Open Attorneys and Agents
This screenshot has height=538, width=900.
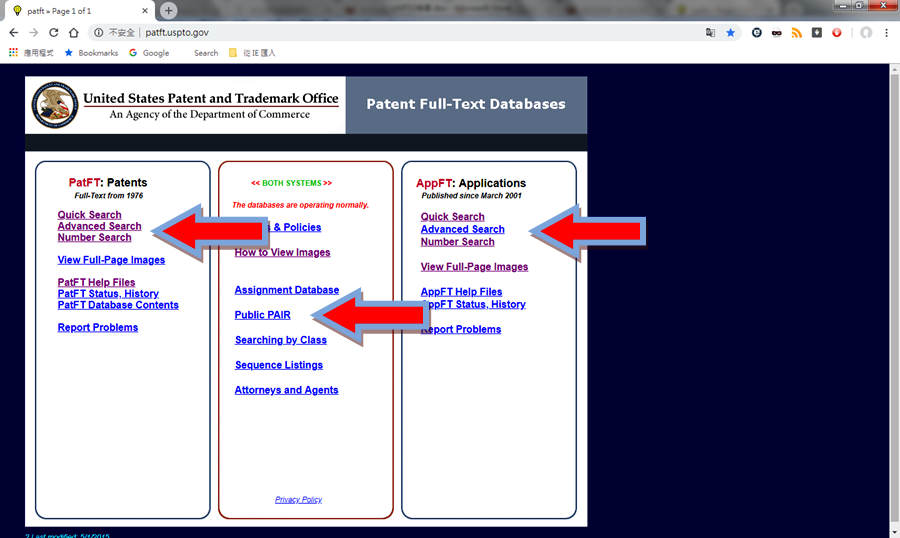coord(286,390)
